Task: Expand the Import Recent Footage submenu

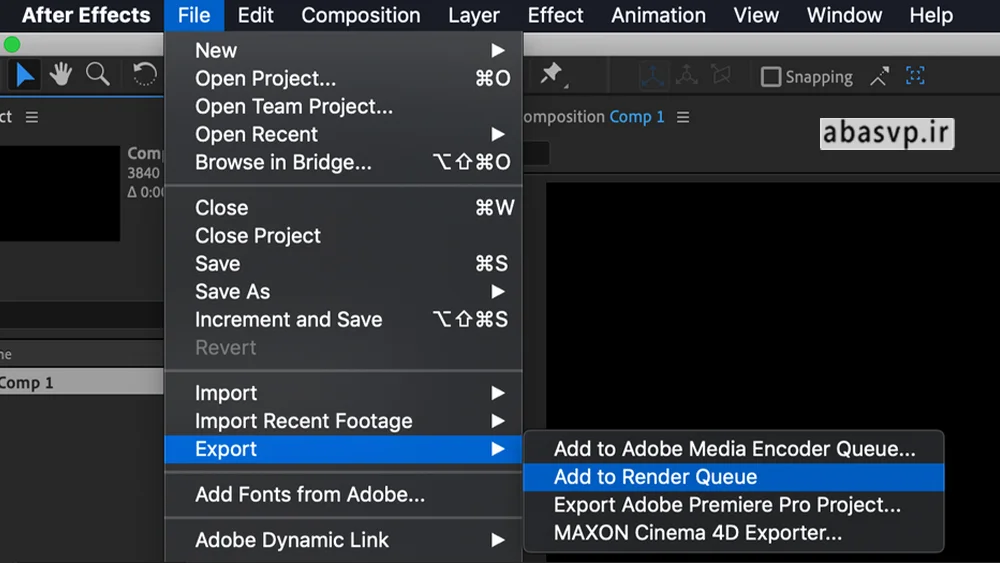Action: point(344,421)
